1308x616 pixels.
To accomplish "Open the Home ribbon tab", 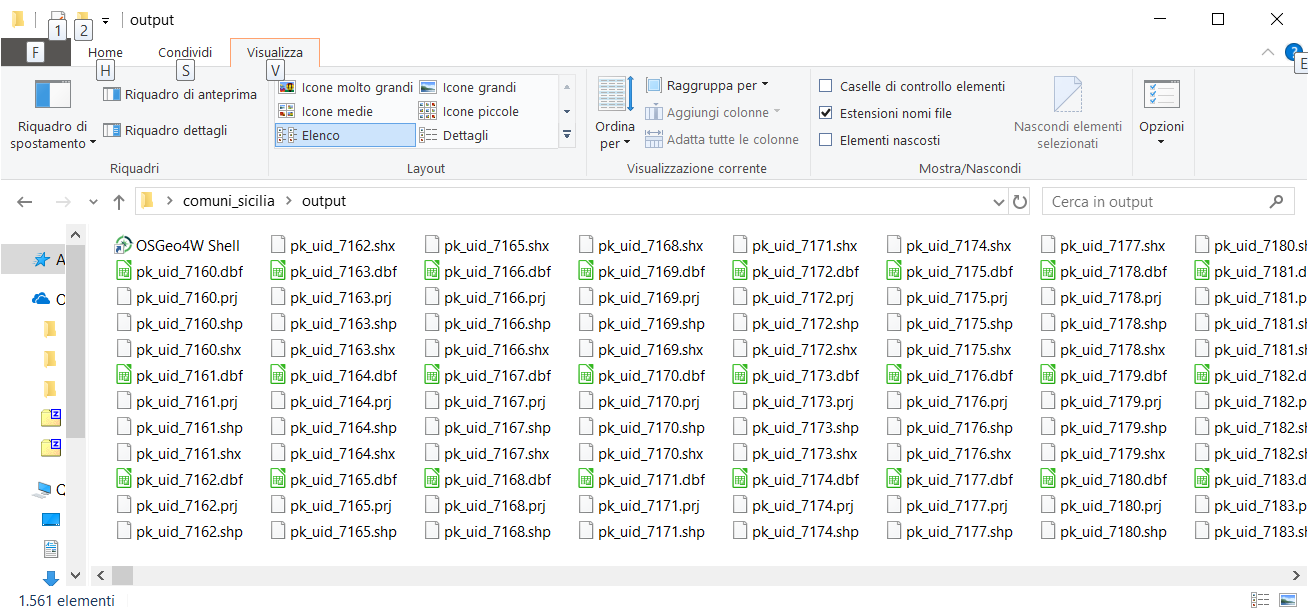I will (105, 53).
